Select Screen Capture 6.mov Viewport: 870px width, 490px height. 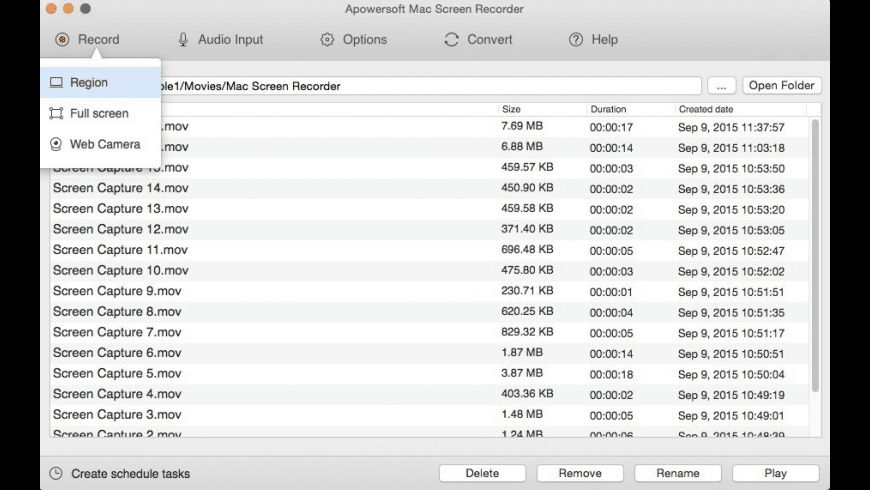[x=117, y=352]
